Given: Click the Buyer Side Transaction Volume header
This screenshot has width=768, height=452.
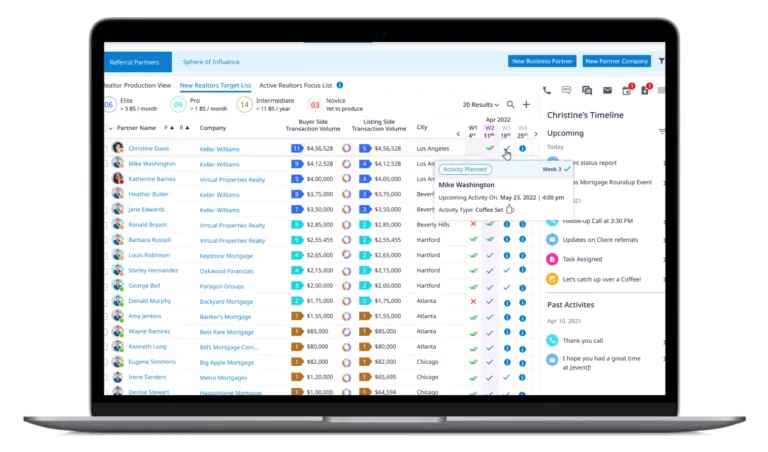Looking at the screenshot, I should [x=313, y=125].
